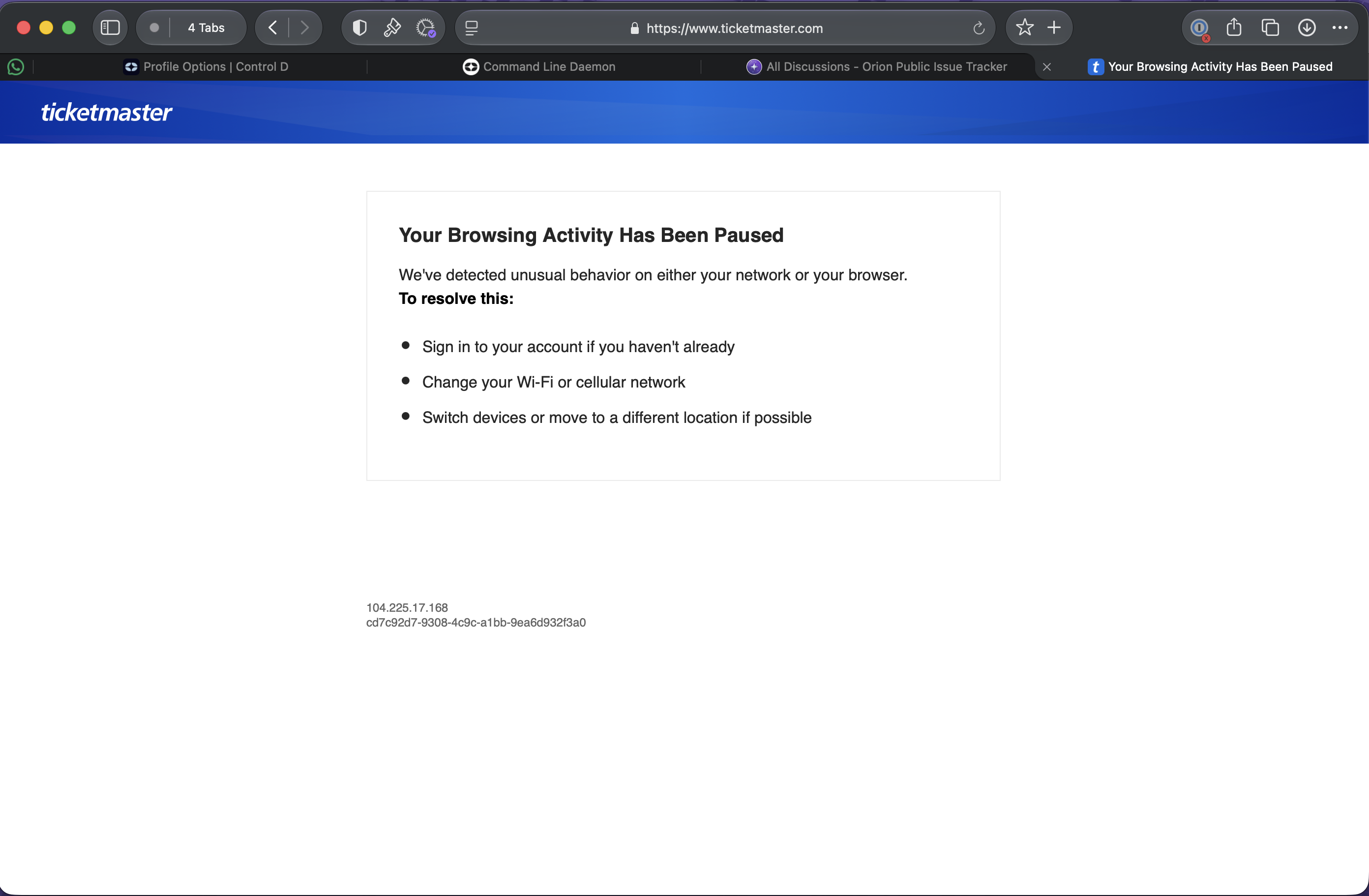
Task: Click the red close window button
Action: point(24,28)
